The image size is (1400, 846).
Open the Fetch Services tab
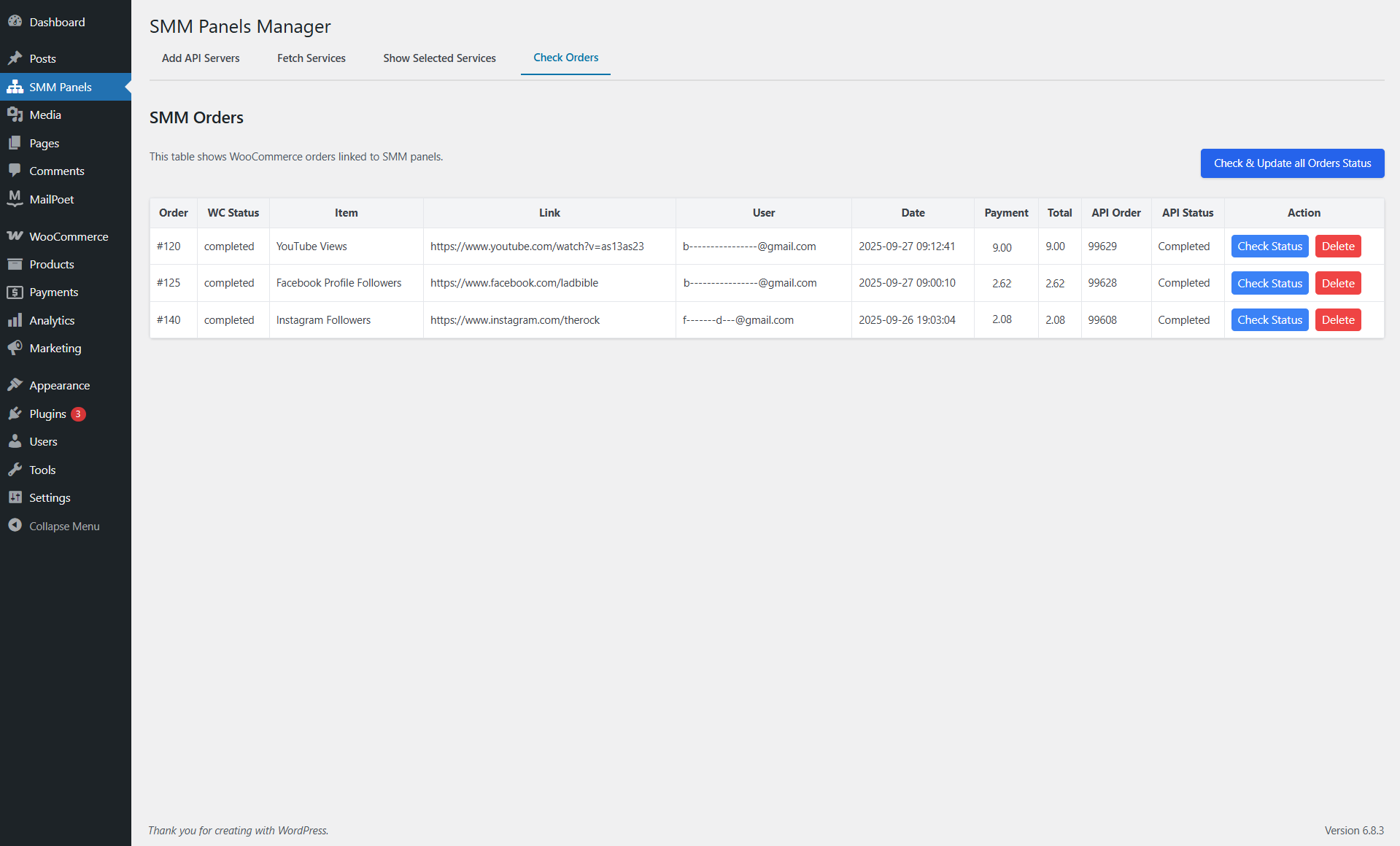tap(312, 58)
